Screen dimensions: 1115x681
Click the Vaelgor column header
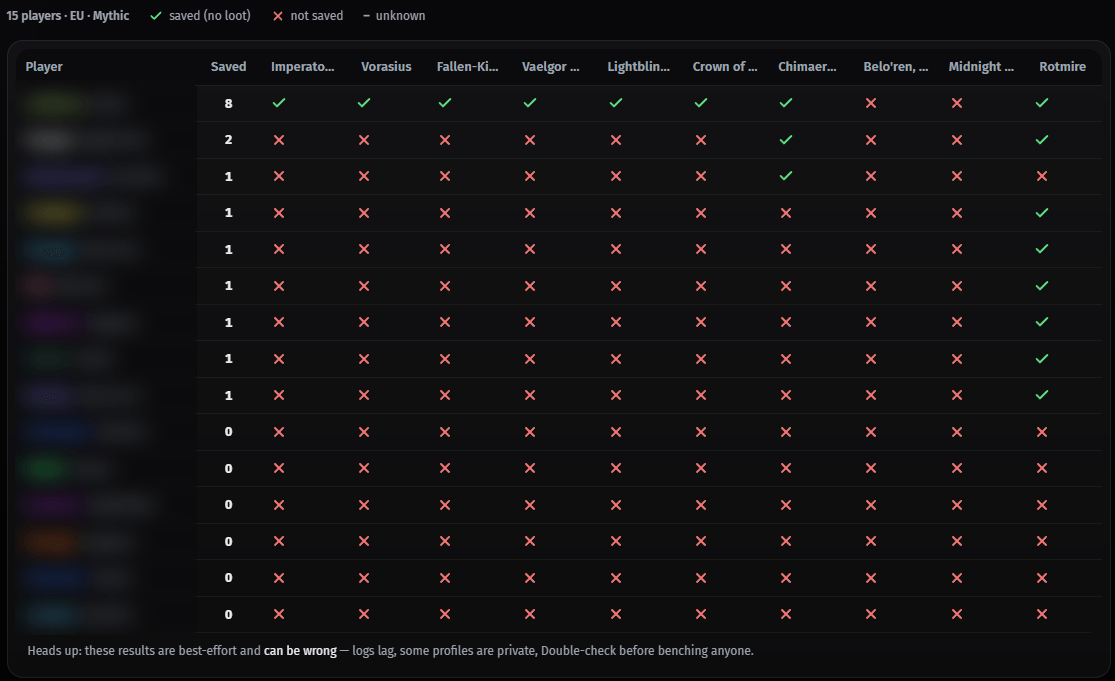[550, 67]
